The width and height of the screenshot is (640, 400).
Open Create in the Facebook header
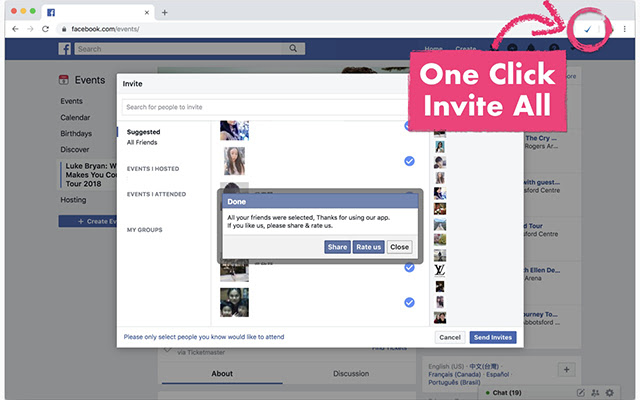coord(466,49)
